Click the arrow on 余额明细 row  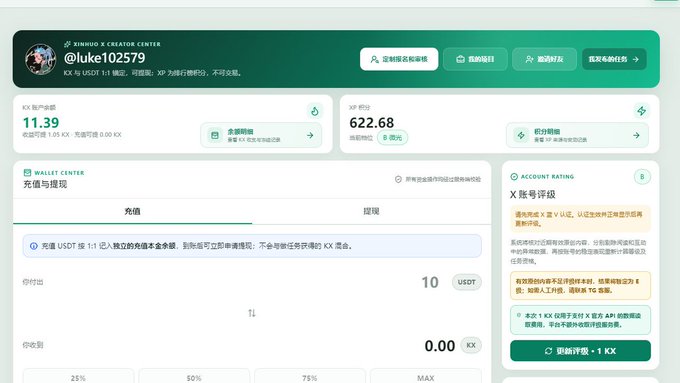[x=310, y=135]
